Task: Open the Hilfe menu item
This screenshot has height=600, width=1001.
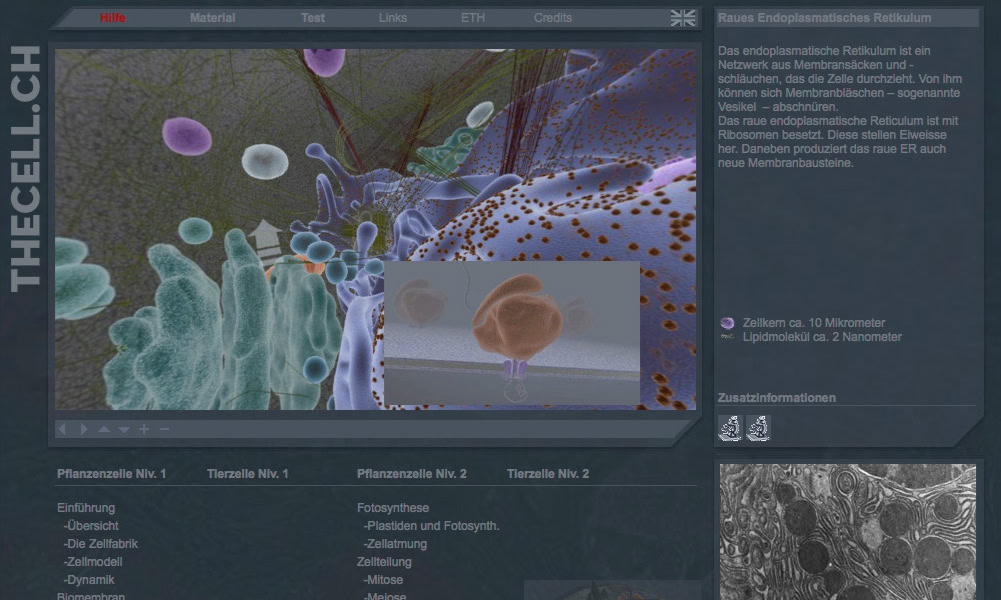Action: [x=113, y=18]
